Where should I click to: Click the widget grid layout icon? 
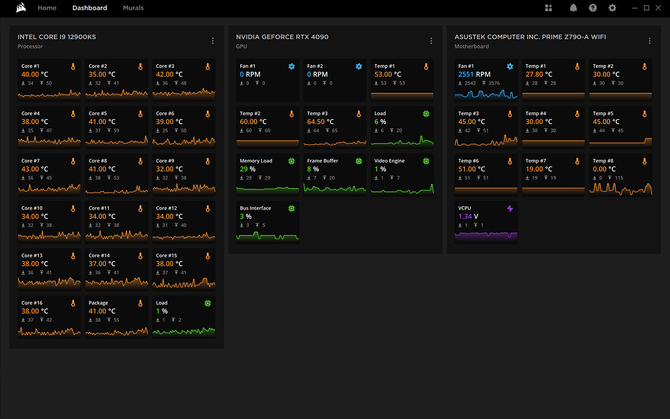[x=548, y=8]
